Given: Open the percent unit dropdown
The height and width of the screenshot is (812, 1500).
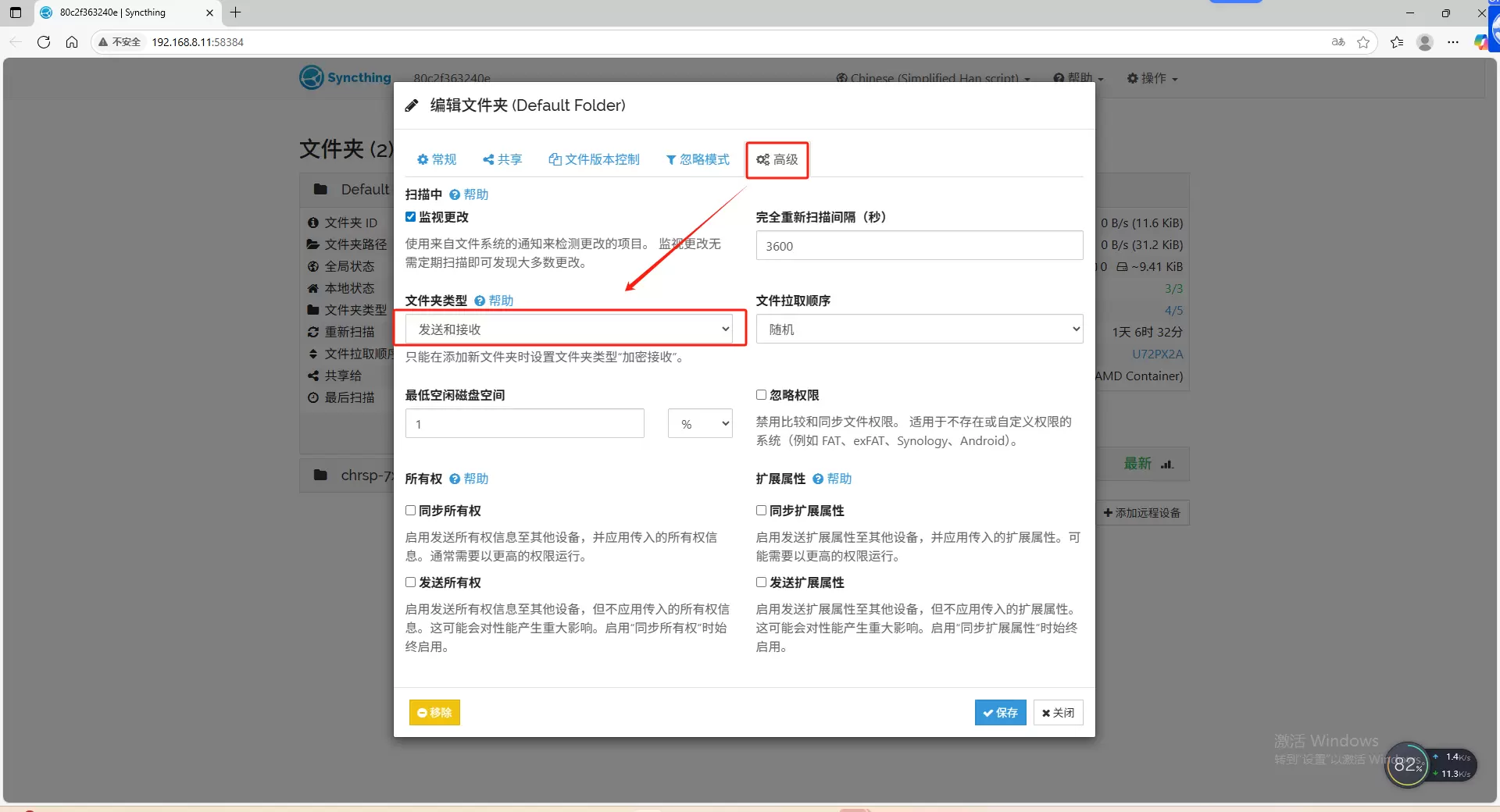Looking at the screenshot, I should point(700,424).
